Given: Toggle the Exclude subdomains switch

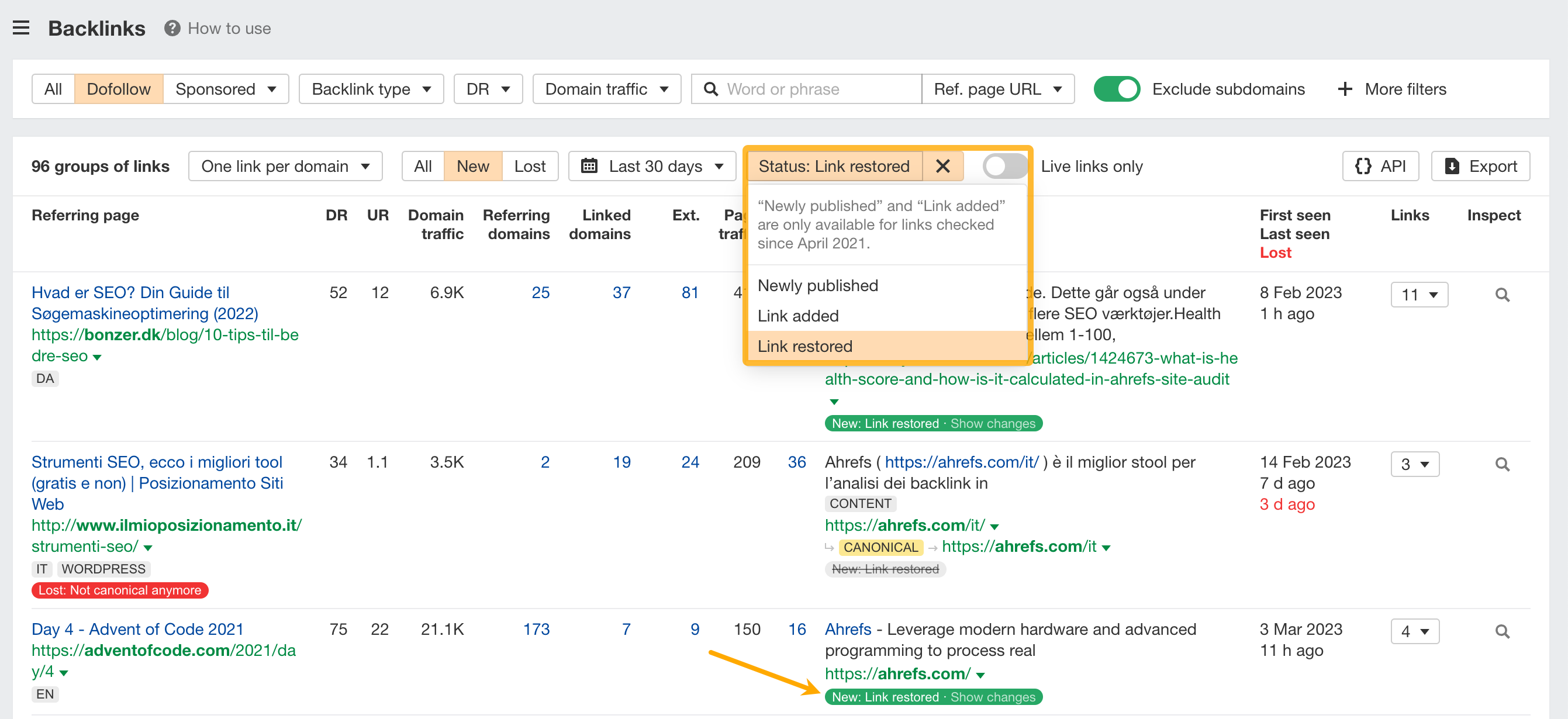Looking at the screenshot, I should coord(1116,89).
